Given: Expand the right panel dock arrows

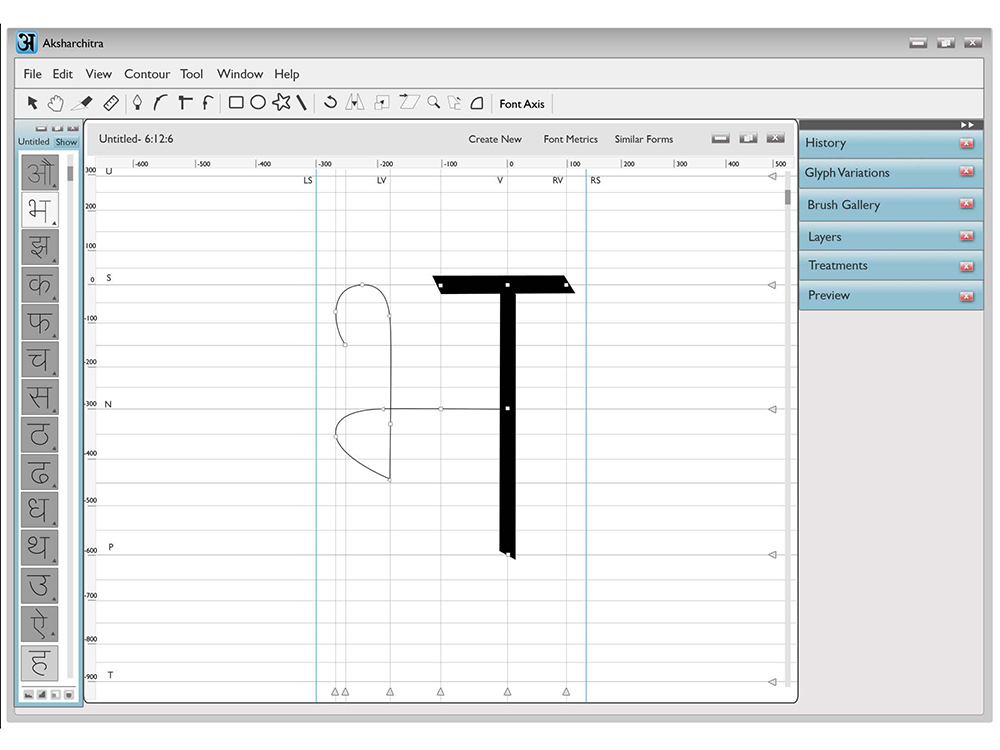Looking at the screenshot, I should (966, 124).
